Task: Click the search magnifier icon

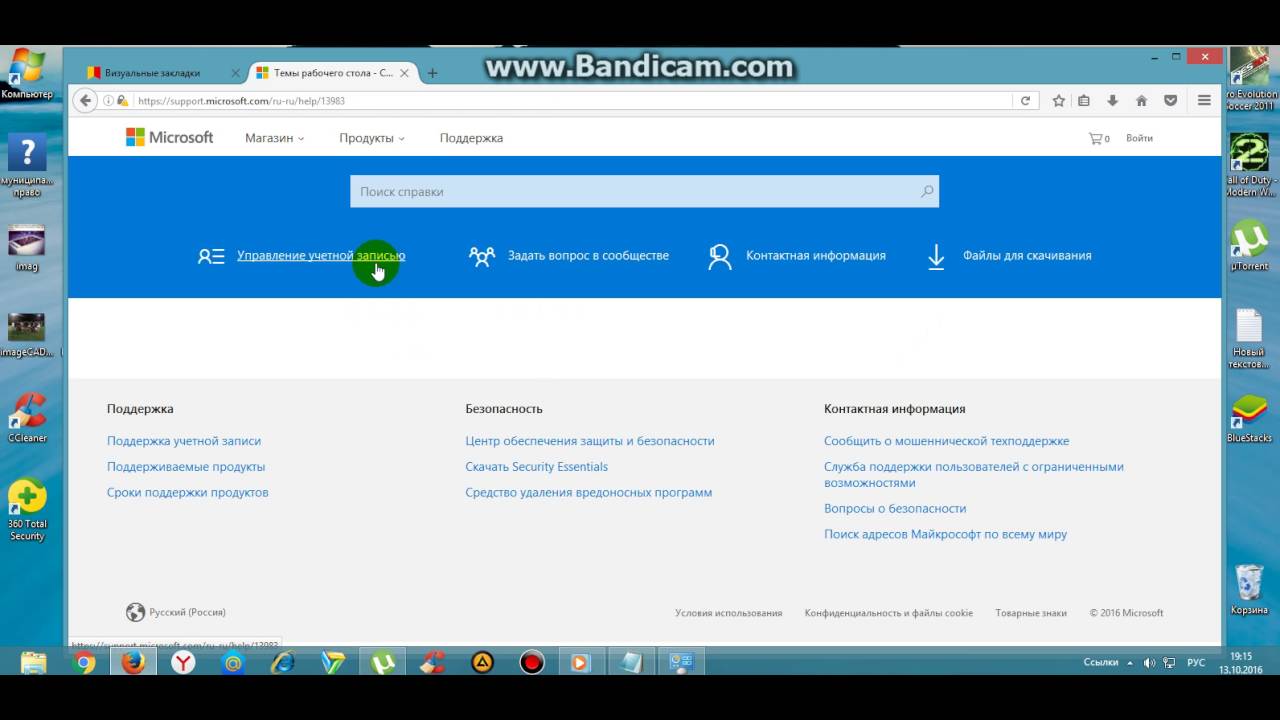Action: 927,191
